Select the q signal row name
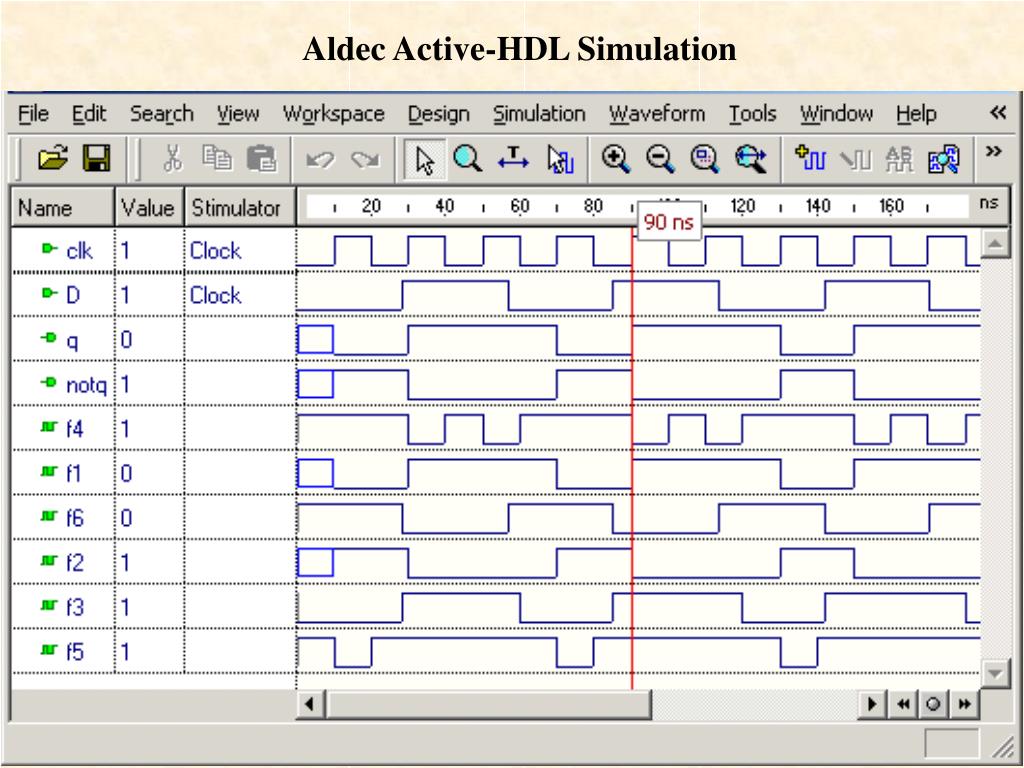1024x768 pixels. tap(72, 341)
